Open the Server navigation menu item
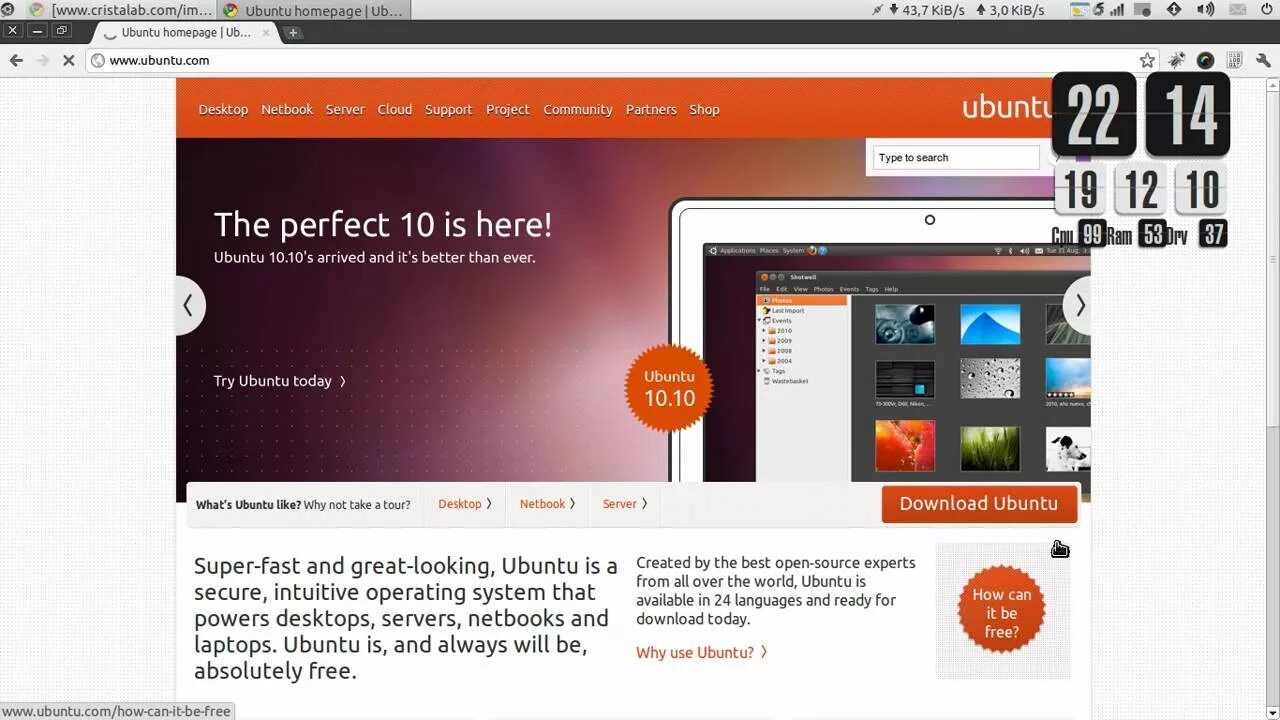The height and width of the screenshot is (720, 1280). tap(345, 109)
